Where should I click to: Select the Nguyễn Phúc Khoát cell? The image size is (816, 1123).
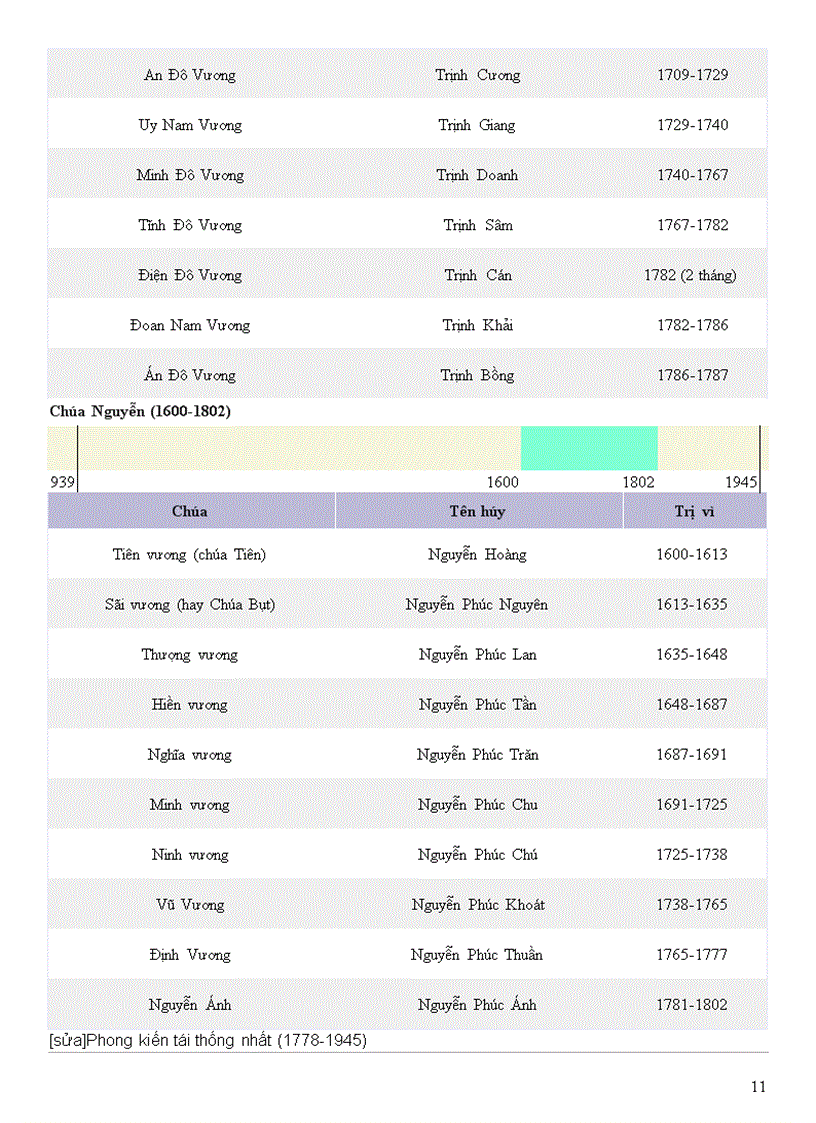click(x=478, y=904)
